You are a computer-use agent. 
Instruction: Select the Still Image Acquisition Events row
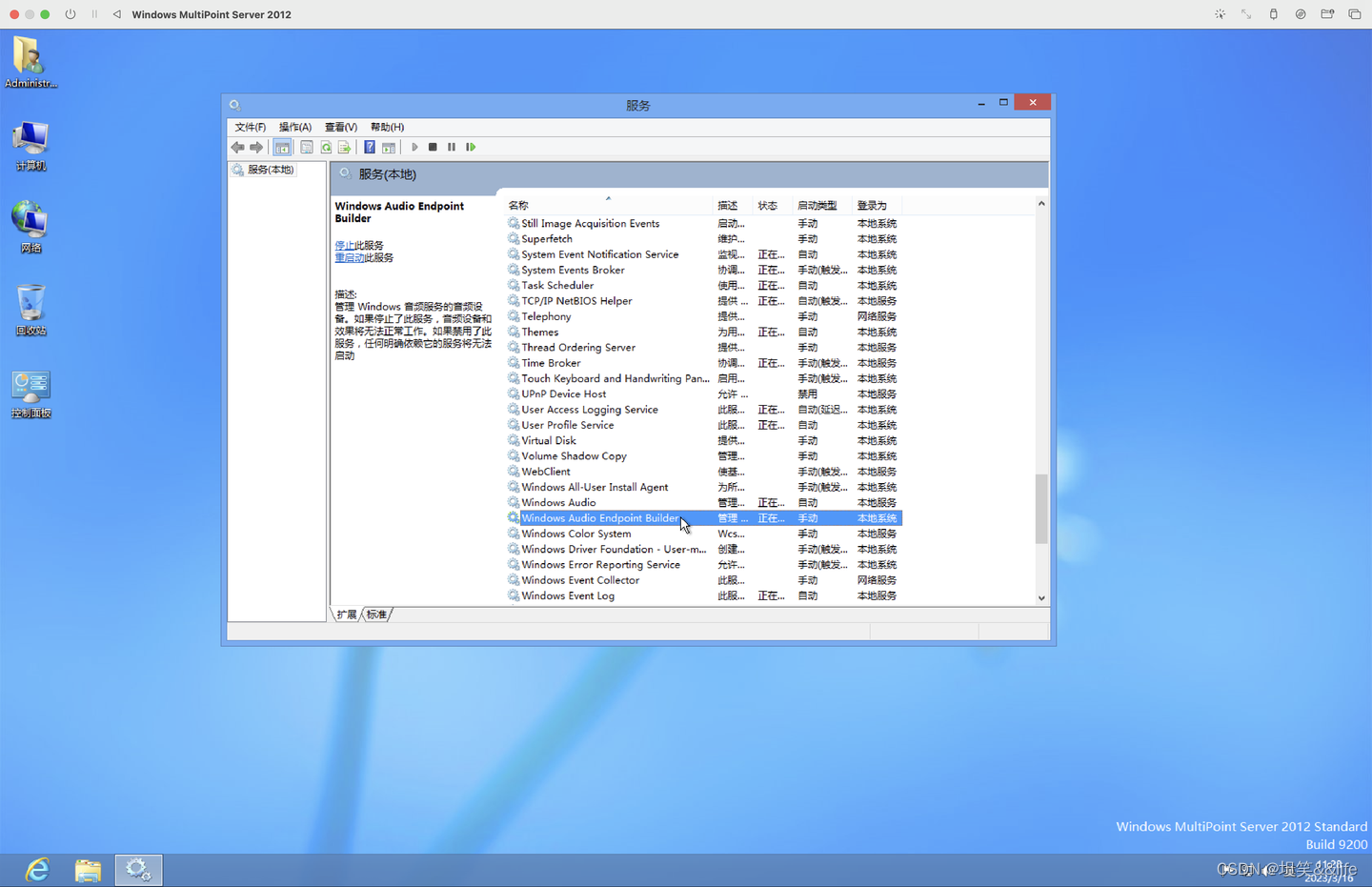tap(704, 224)
